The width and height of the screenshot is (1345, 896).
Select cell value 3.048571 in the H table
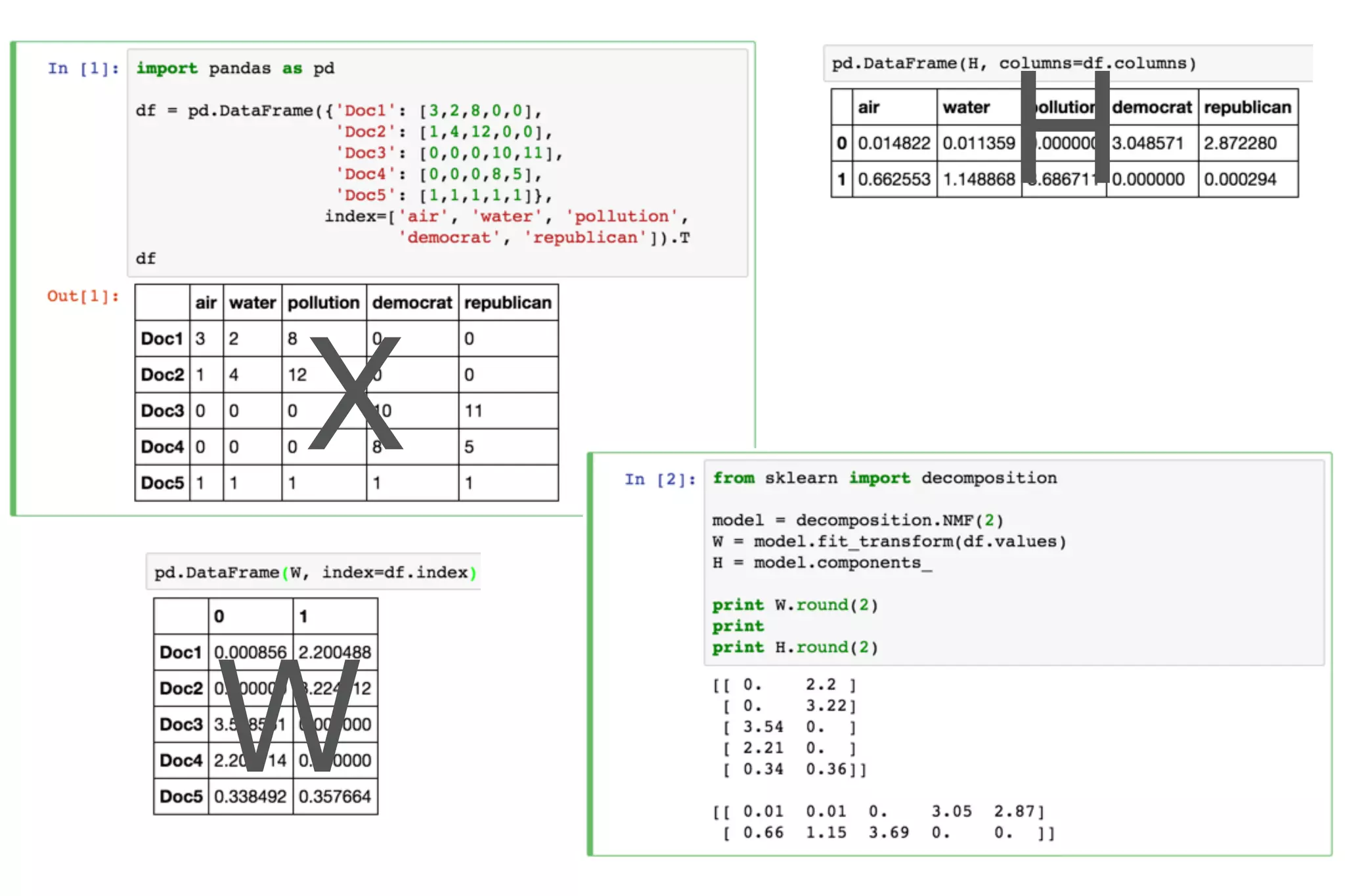(1147, 143)
